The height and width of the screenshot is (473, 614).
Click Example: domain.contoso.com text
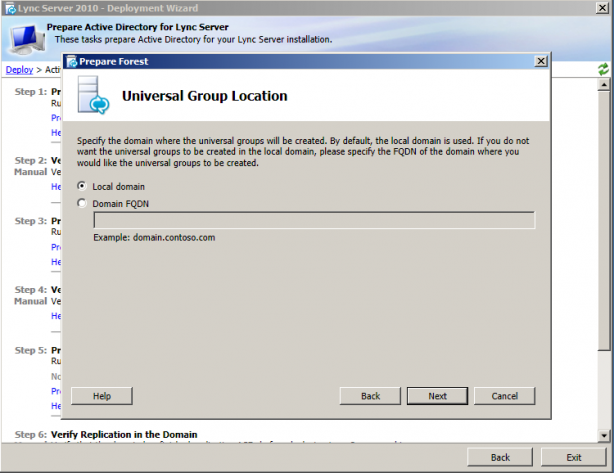point(154,237)
